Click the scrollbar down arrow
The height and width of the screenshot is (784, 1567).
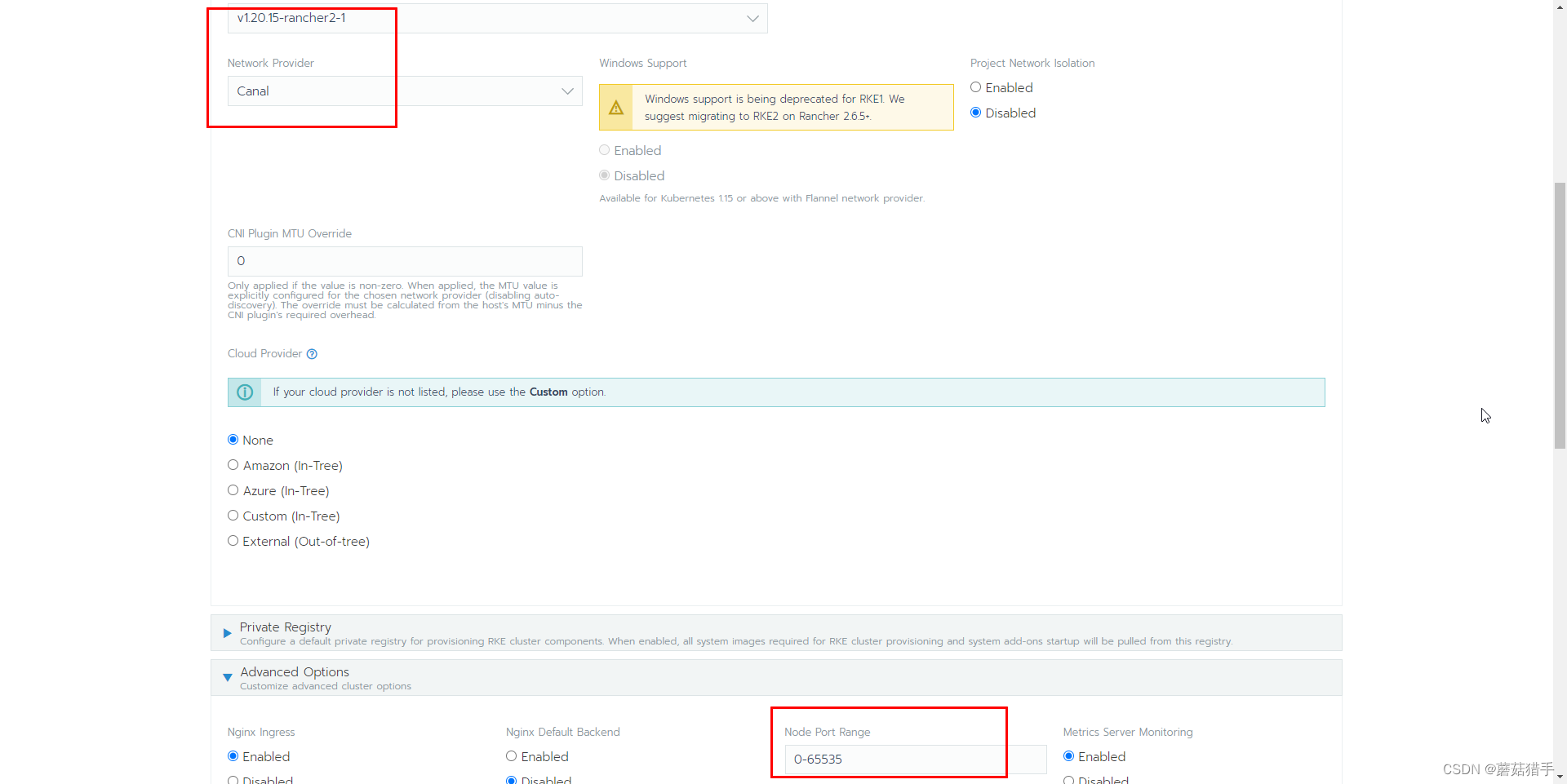[1560, 777]
